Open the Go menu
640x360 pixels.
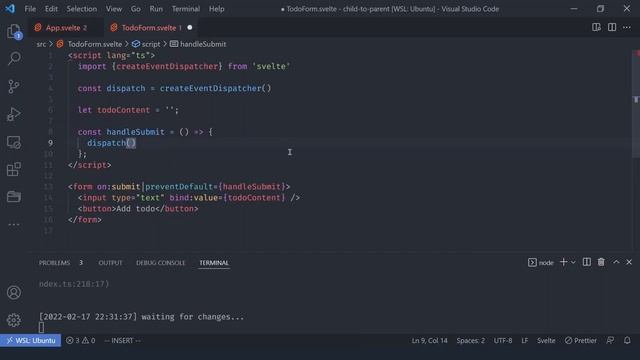(x=136, y=9)
